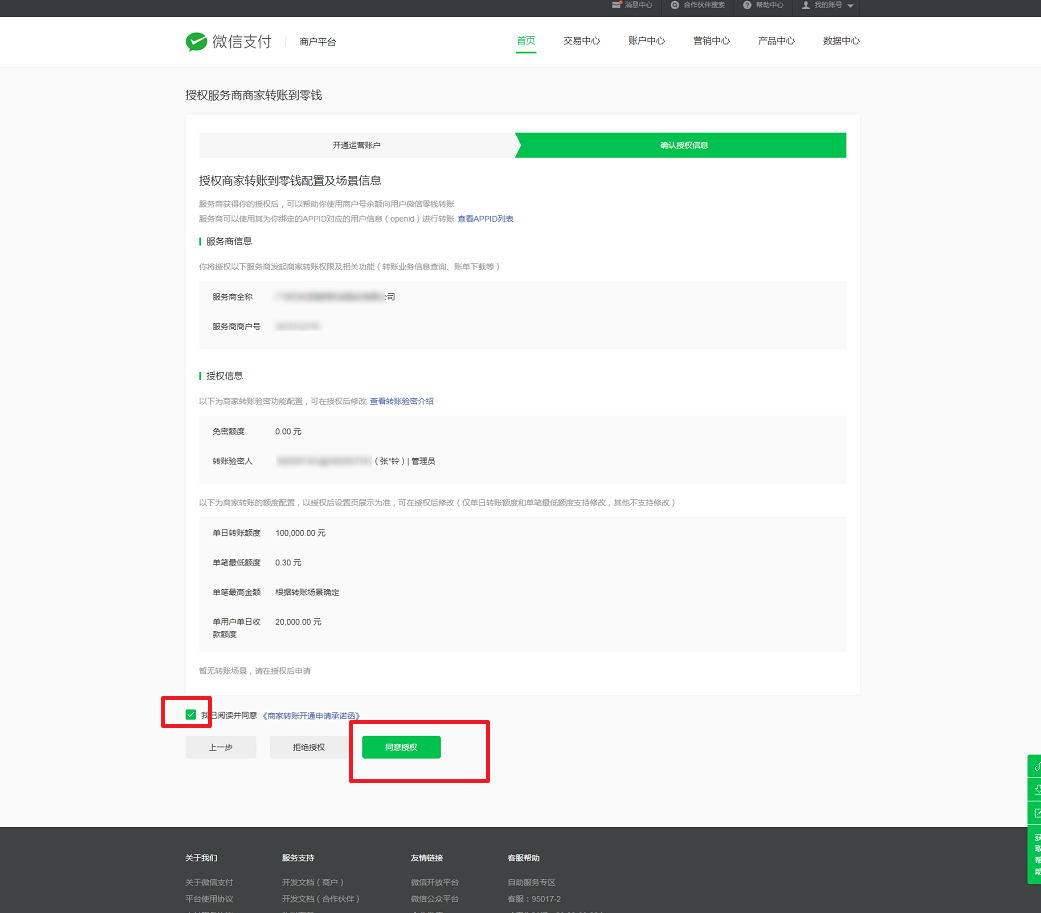Image resolution: width=1041 pixels, height=913 pixels.
Task: Click the edit feedback icon in floating sidebar
Action: pyautogui.click(x=1036, y=813)
